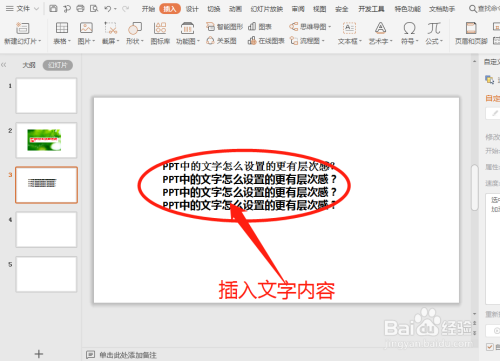The height and width of the screenshot is (361, 500).
Task: Switch to the 切换 tab
Action: (x=214, y=9)
